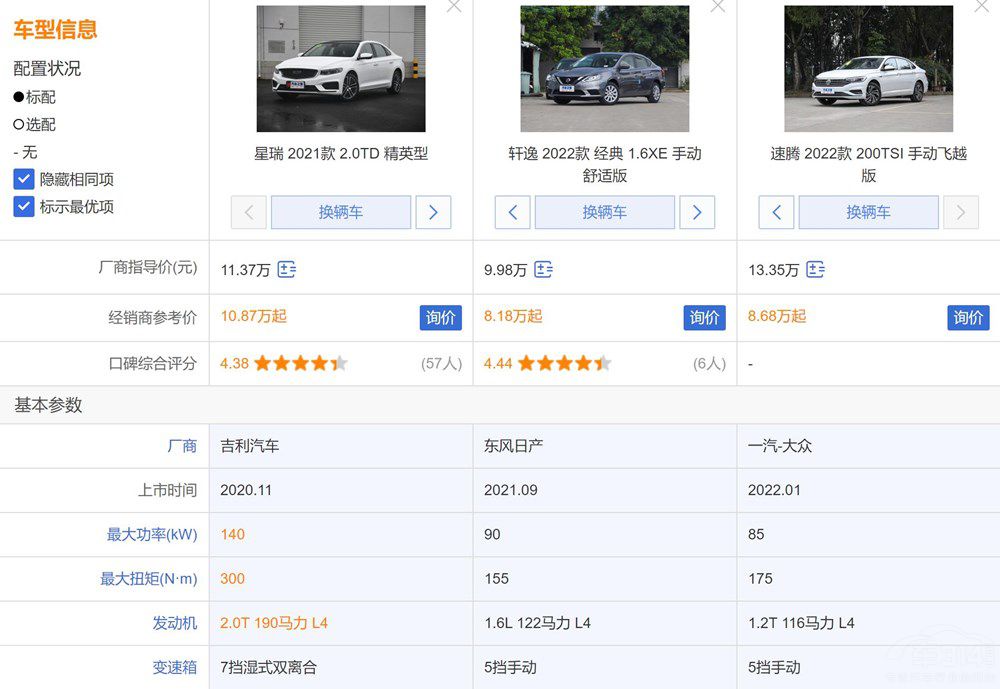Click the 星瑞 white car thumbnail
This screenshot has height=689, width=1000.
click(340, 69)
